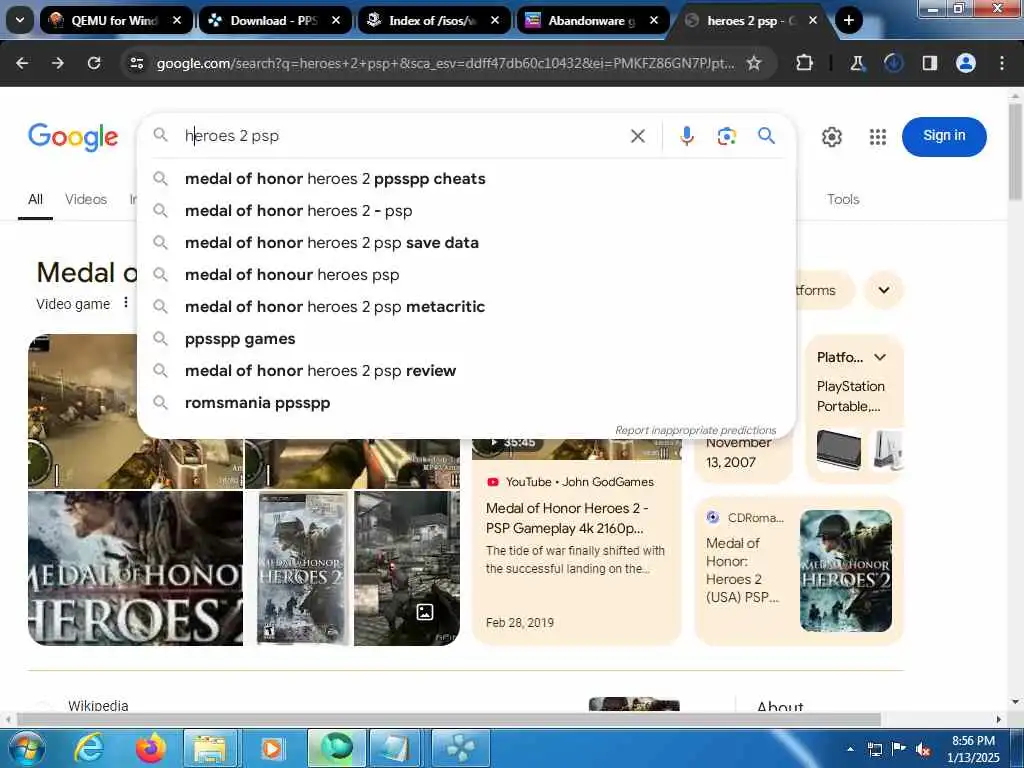The image size is (1024, 768).
Task: Go to Google home via logo
Action: (x=73, y=136)
